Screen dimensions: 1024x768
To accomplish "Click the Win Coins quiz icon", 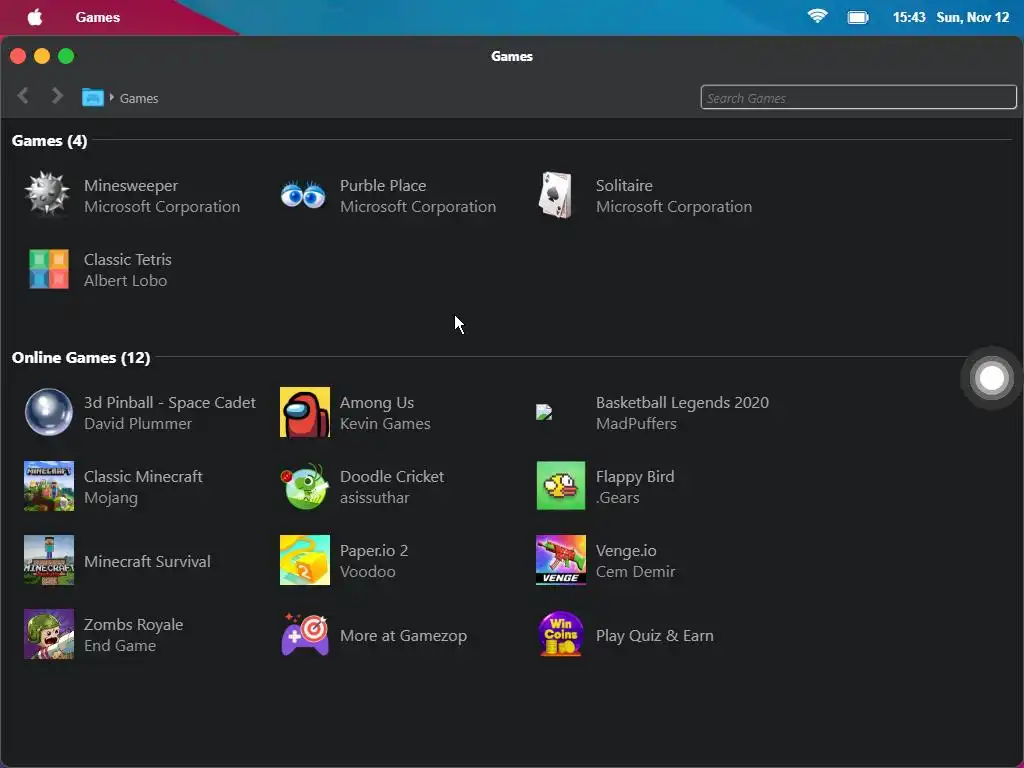I will click(x=561, y=634).
